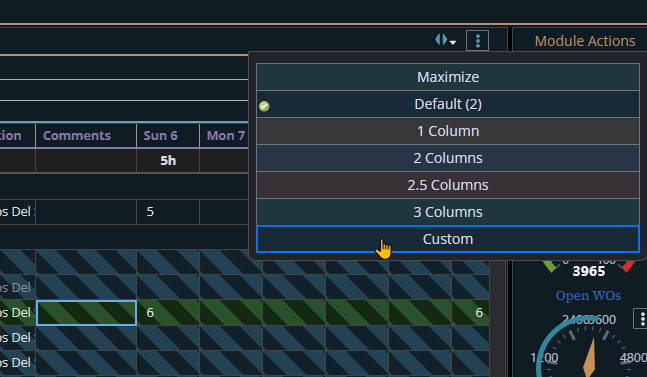Image resolution: width=647 pixels, height=377 pixels.
Task: Click the Comments column header
Action: tap(86, 136)
